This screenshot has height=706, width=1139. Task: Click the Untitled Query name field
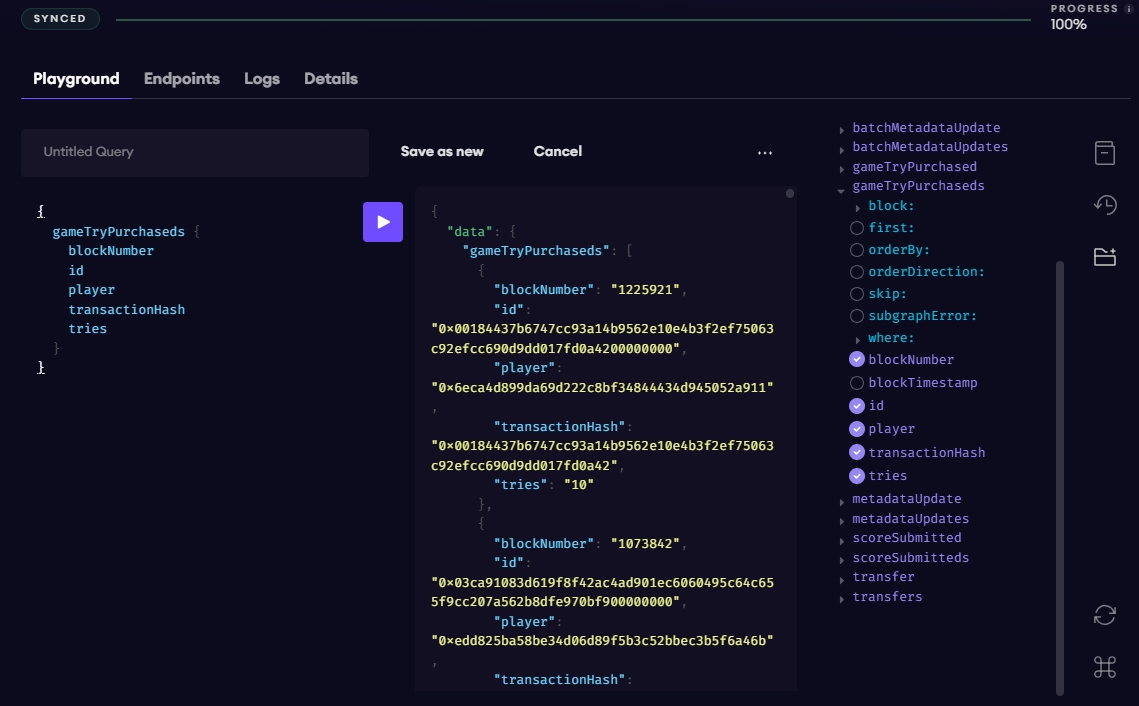195,152
